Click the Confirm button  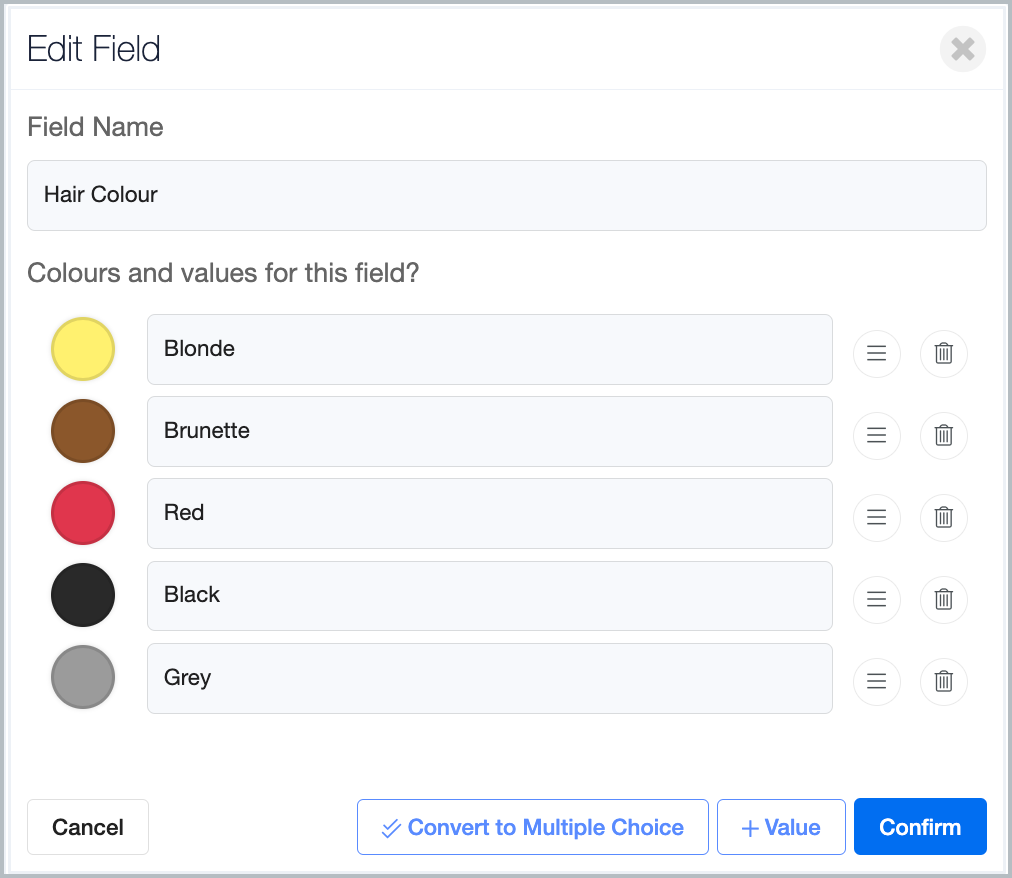[920, 826]
